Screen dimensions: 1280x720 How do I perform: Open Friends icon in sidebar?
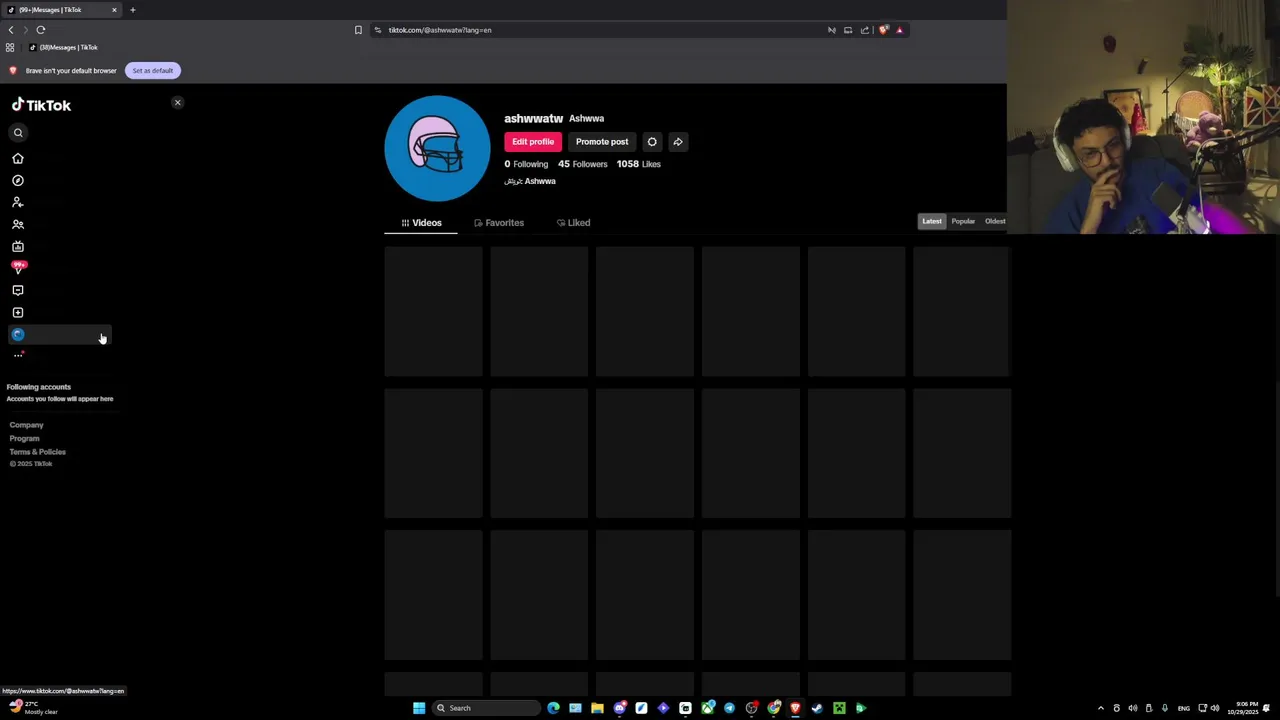coord(18,225)
